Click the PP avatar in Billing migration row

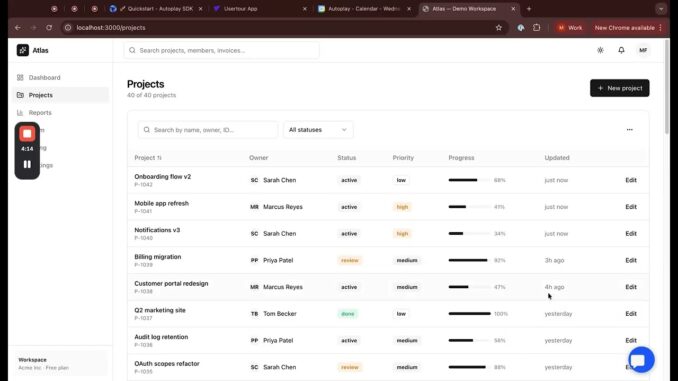tap(254, 260)
